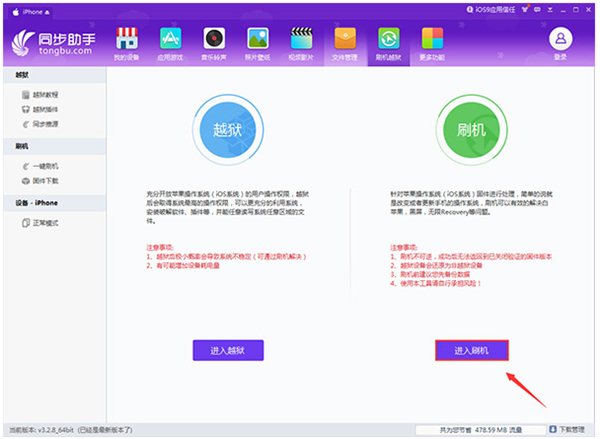
Task: Click the 设备 - iPhone section header
Action: [x=55, y=203]
